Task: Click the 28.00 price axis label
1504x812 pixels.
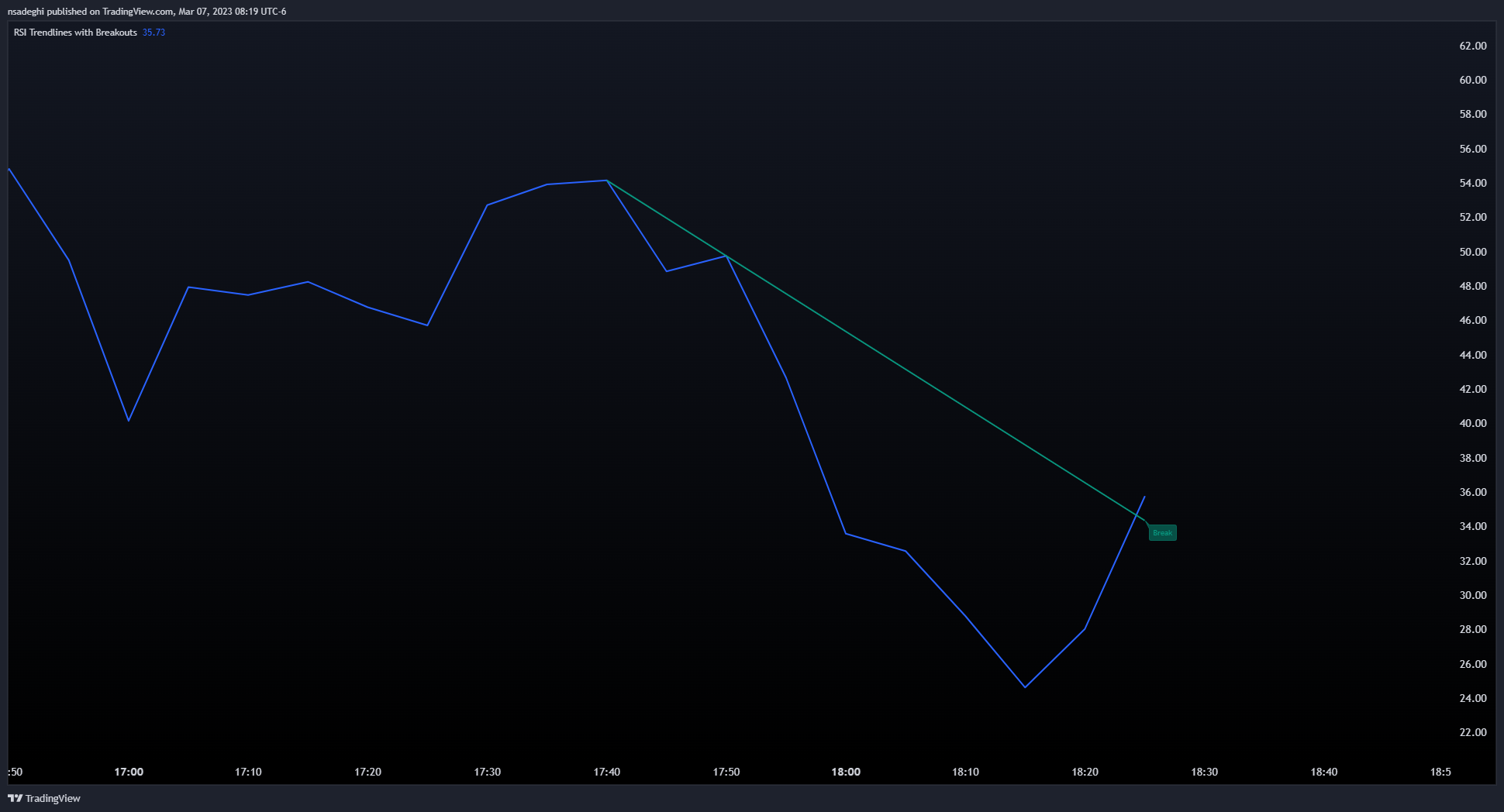Action: tap(1473, 629)
